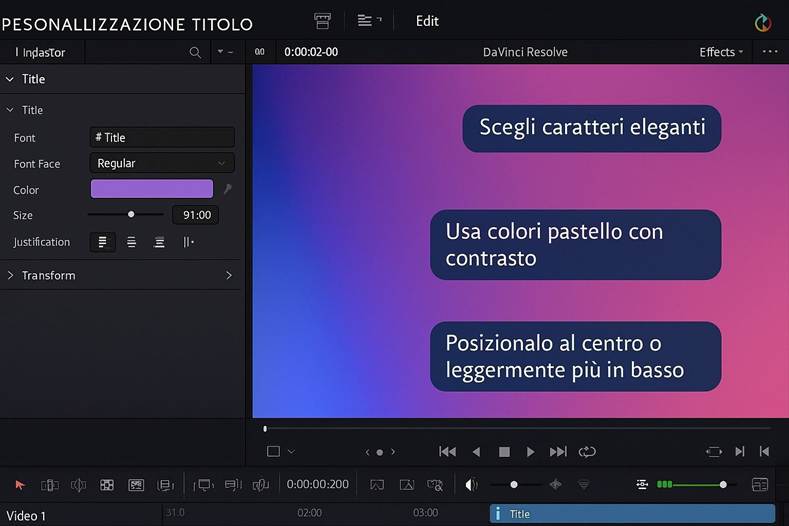Viewport: 789px width, 526px height.
Task: Open the purple Color swatch
Action: tap(151, 189)
